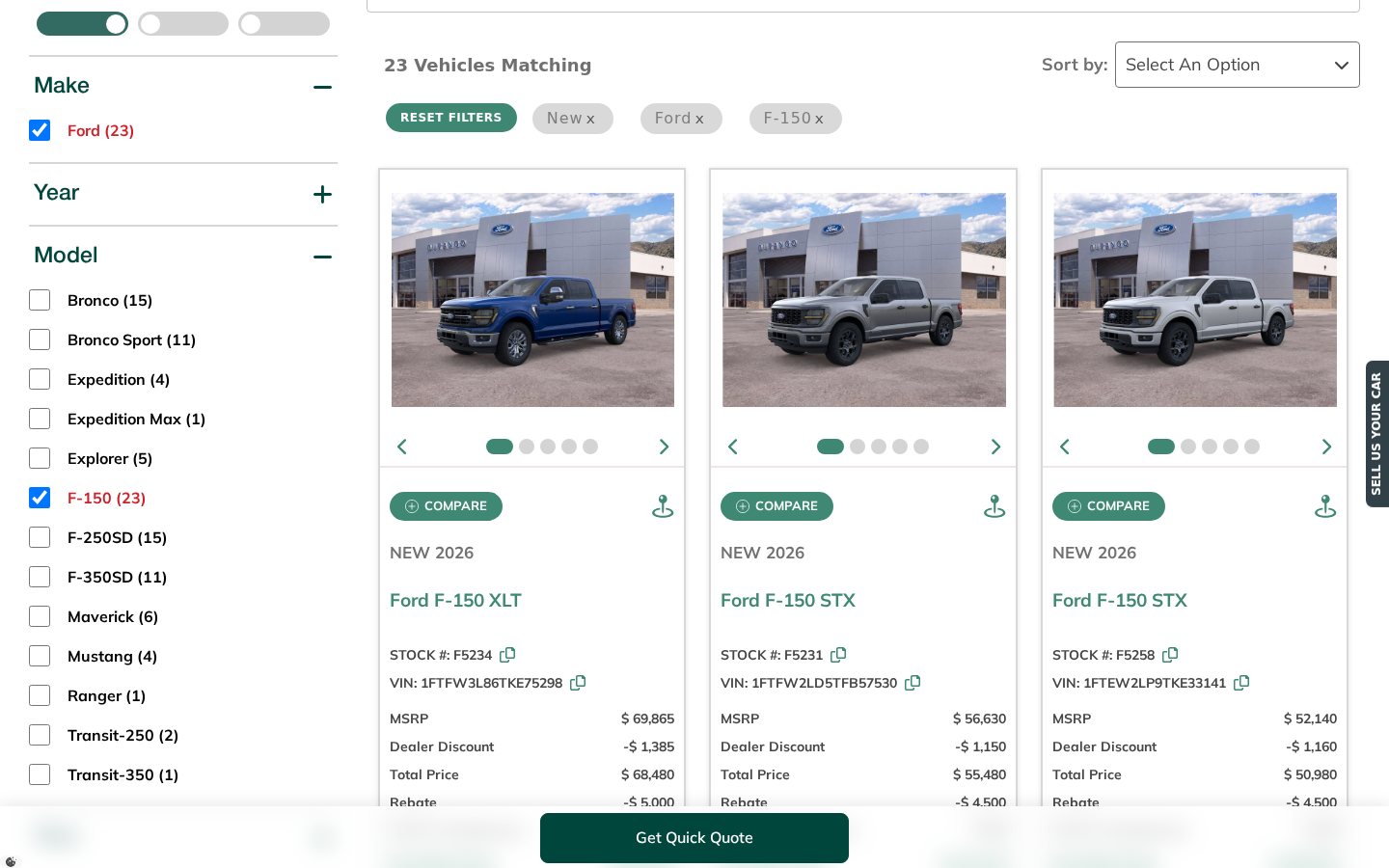Show previous photo of F-150 XLT
Screen dimensions: 1389x868
click(402, 447)
